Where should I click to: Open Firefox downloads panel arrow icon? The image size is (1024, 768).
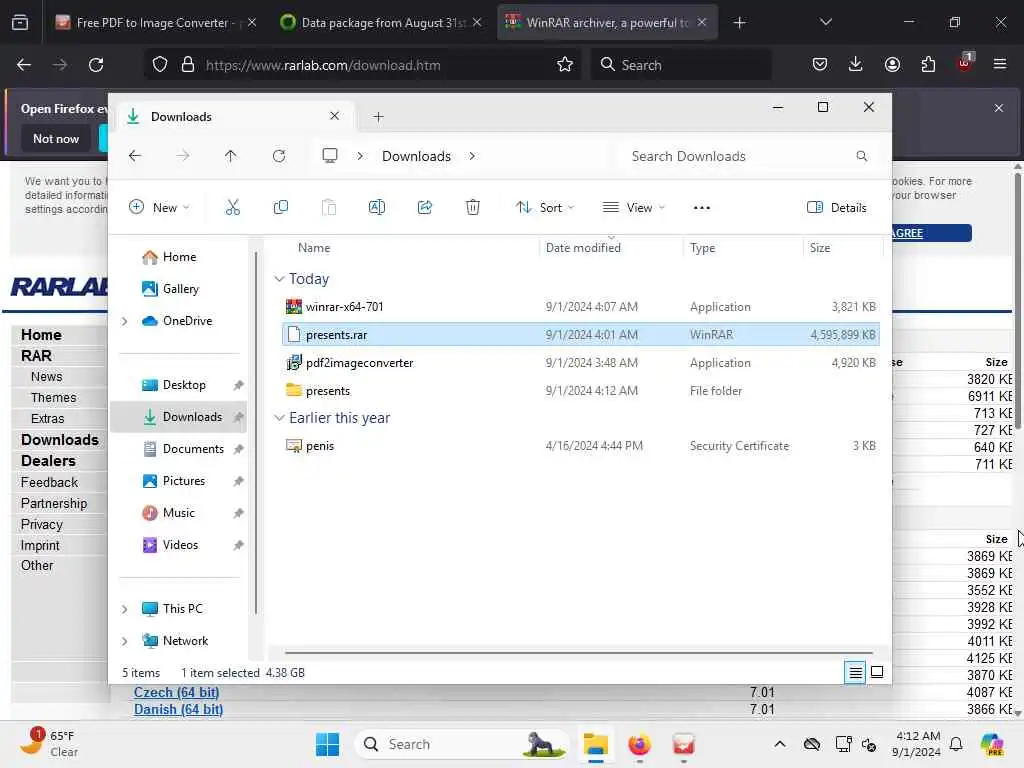click(x=856, y=64)
